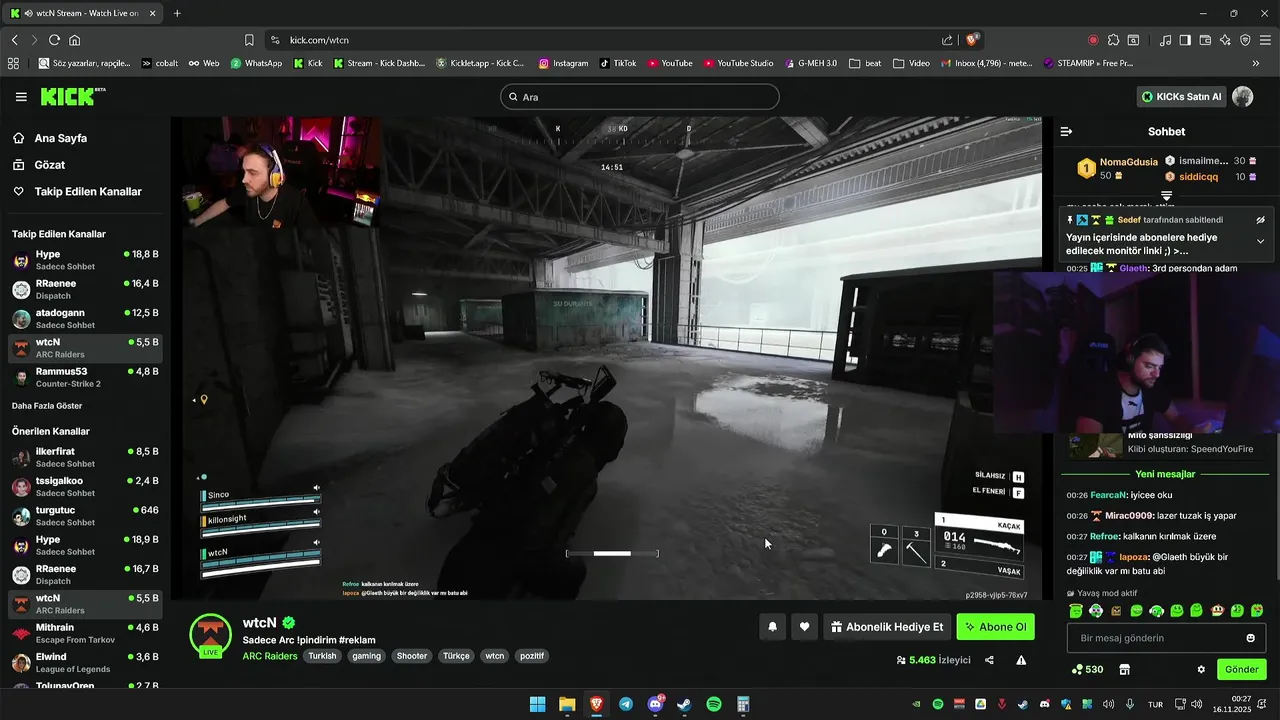Open tssigalkoo recommended channel
This screenshot has width=1280, height=720.
(85, 486)
